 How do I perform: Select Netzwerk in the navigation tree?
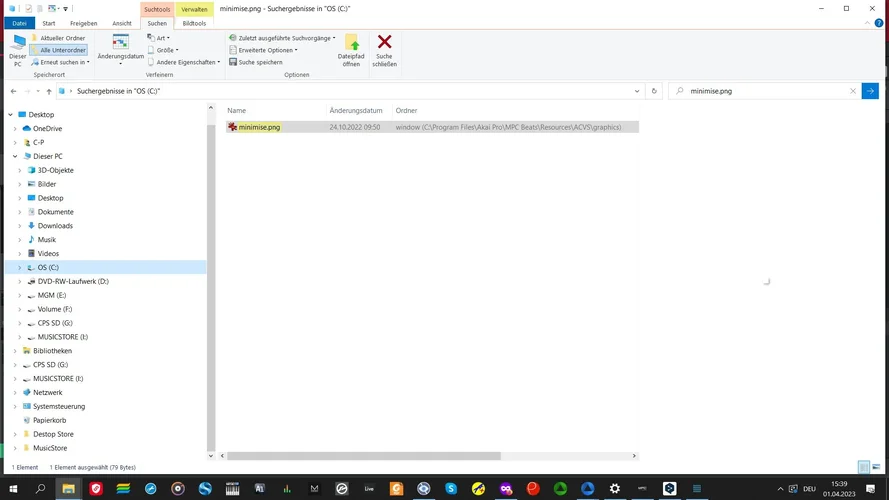click(48, 392)
